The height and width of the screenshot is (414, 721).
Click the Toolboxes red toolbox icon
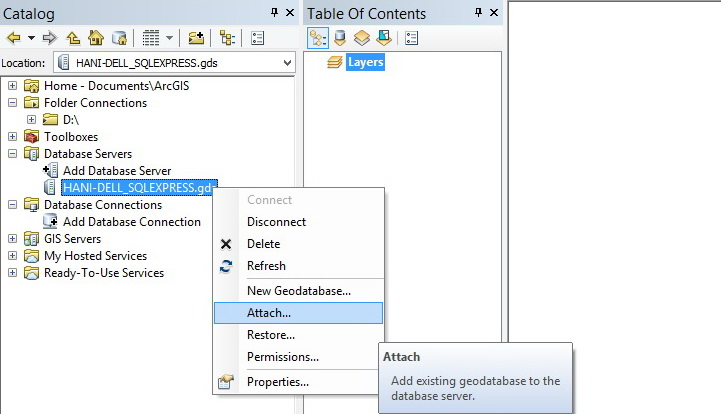tap(31, 137)
